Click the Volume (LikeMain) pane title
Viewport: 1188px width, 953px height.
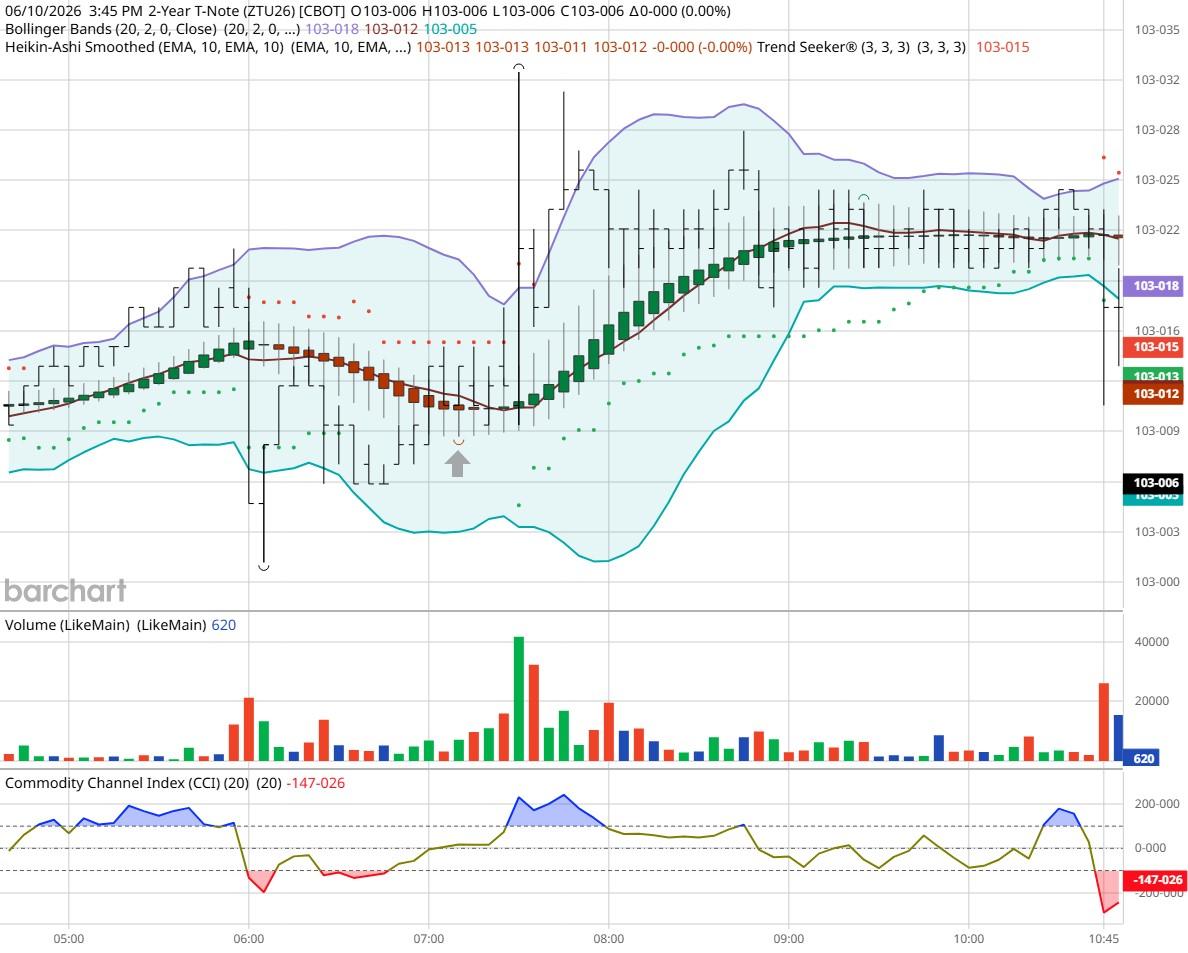click(67, 625)
